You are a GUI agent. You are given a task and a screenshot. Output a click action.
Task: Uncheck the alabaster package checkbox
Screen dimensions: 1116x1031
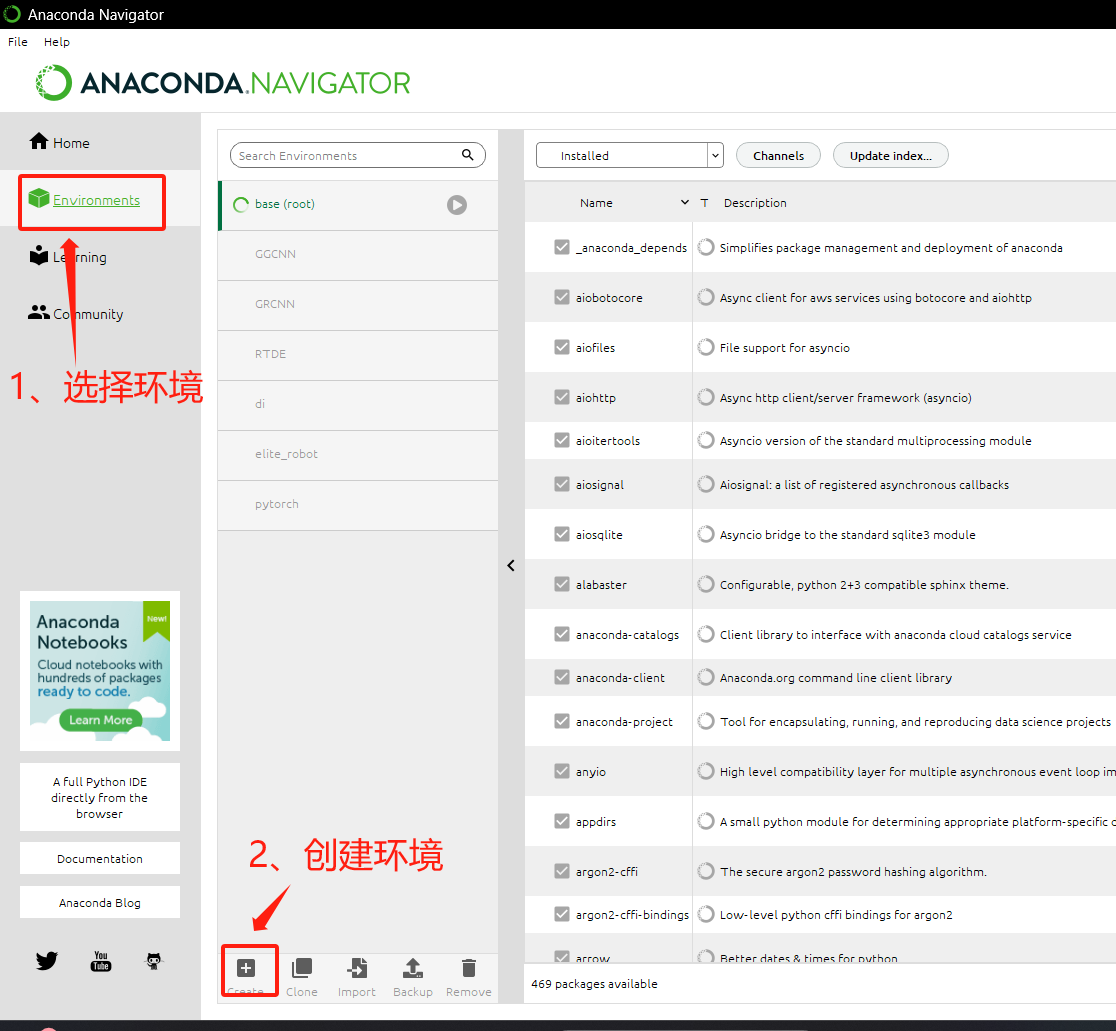(x=562, y=584)
